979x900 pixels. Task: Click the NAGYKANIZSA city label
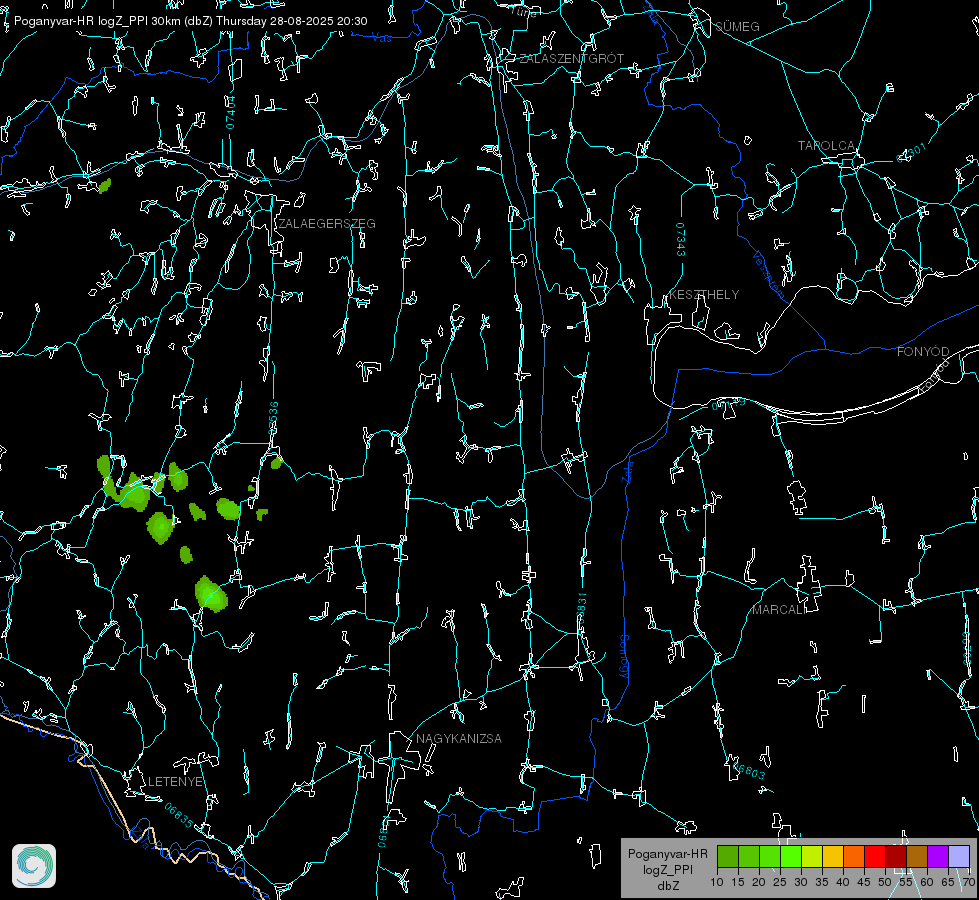[459, 739]
